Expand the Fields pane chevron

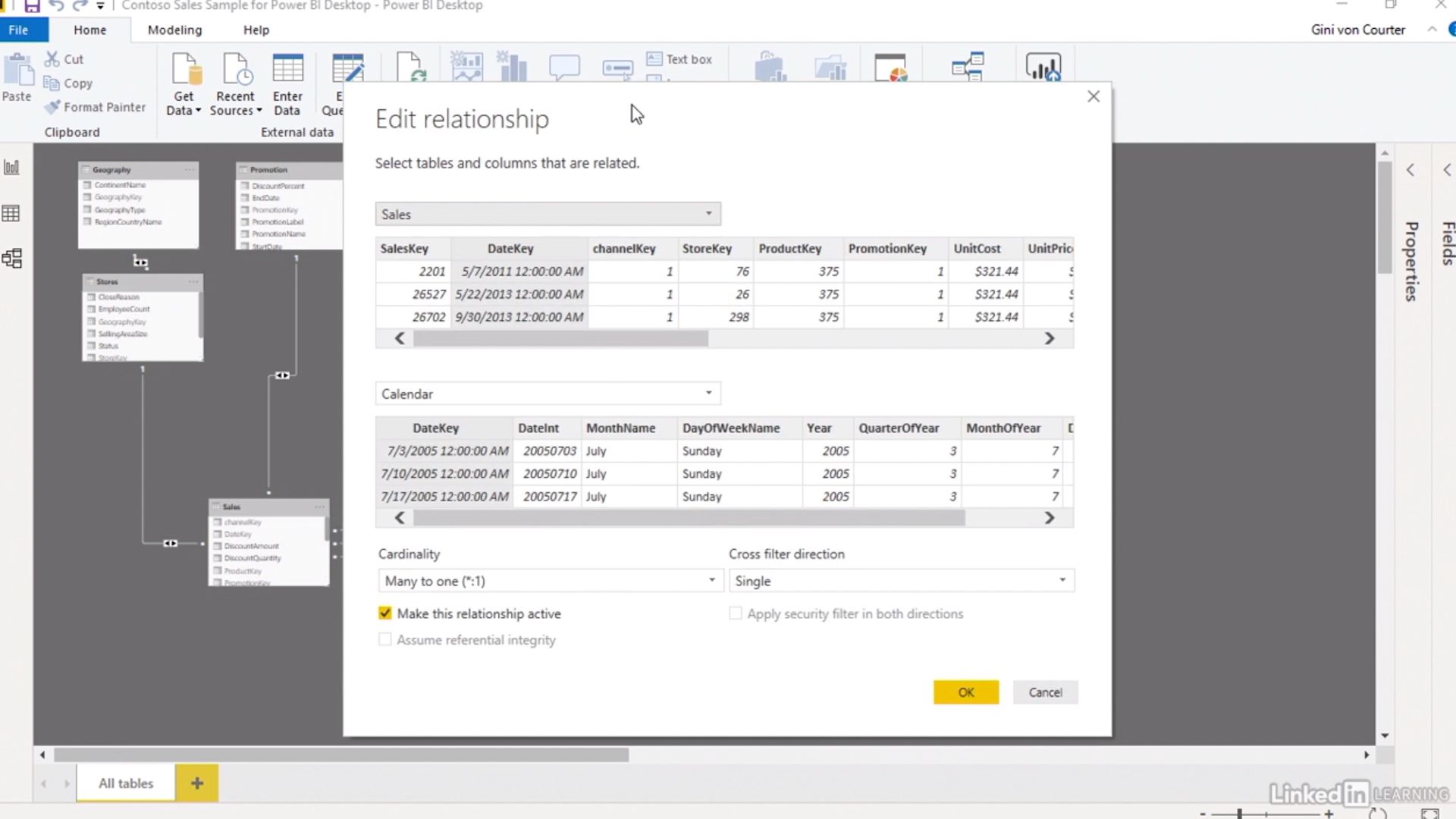[1447, 170]
